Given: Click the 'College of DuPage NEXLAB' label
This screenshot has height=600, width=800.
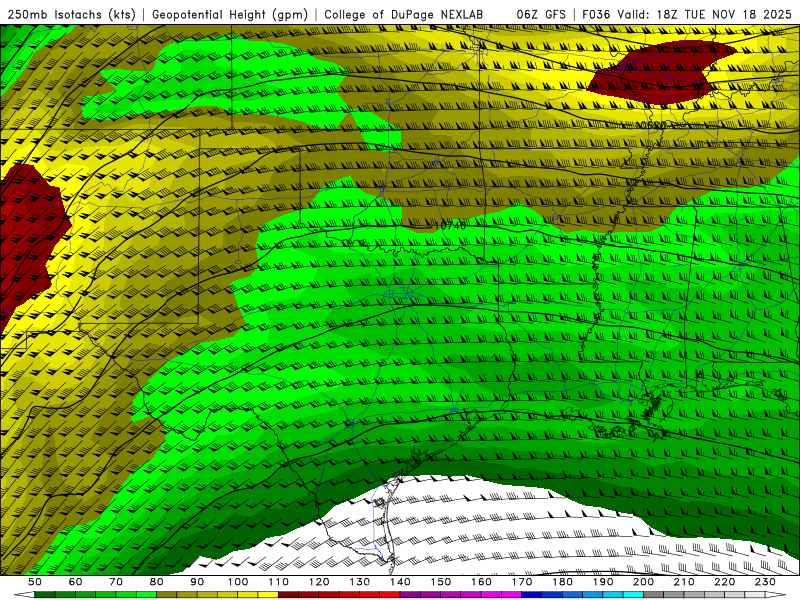Looking at the screenshot, I should click(404, 15).
